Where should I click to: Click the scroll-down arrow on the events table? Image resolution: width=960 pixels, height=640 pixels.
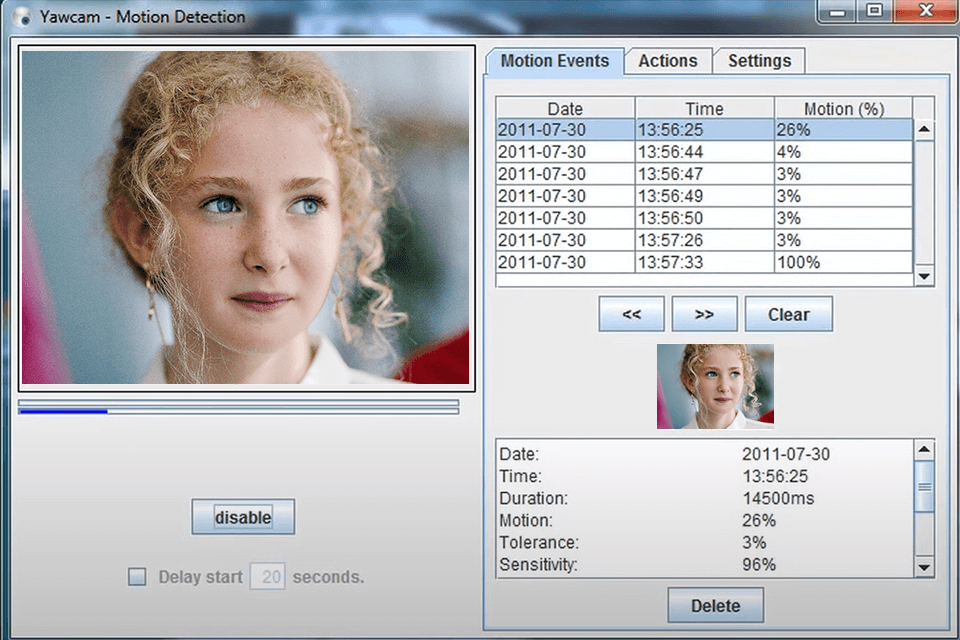coord(923,276)
